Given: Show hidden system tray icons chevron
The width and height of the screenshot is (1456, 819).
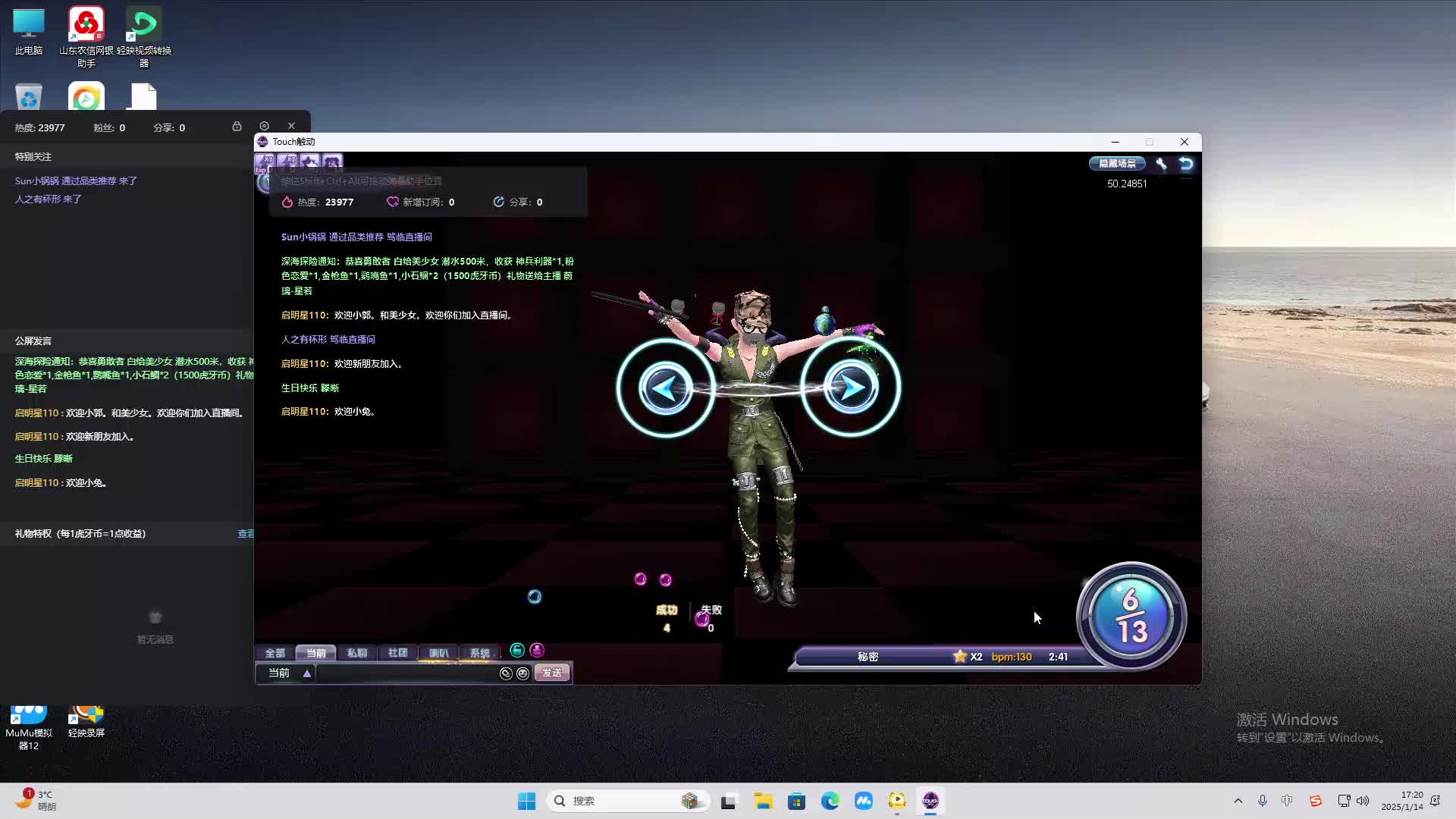Looking at the screenshot, I should point(1238,801).
